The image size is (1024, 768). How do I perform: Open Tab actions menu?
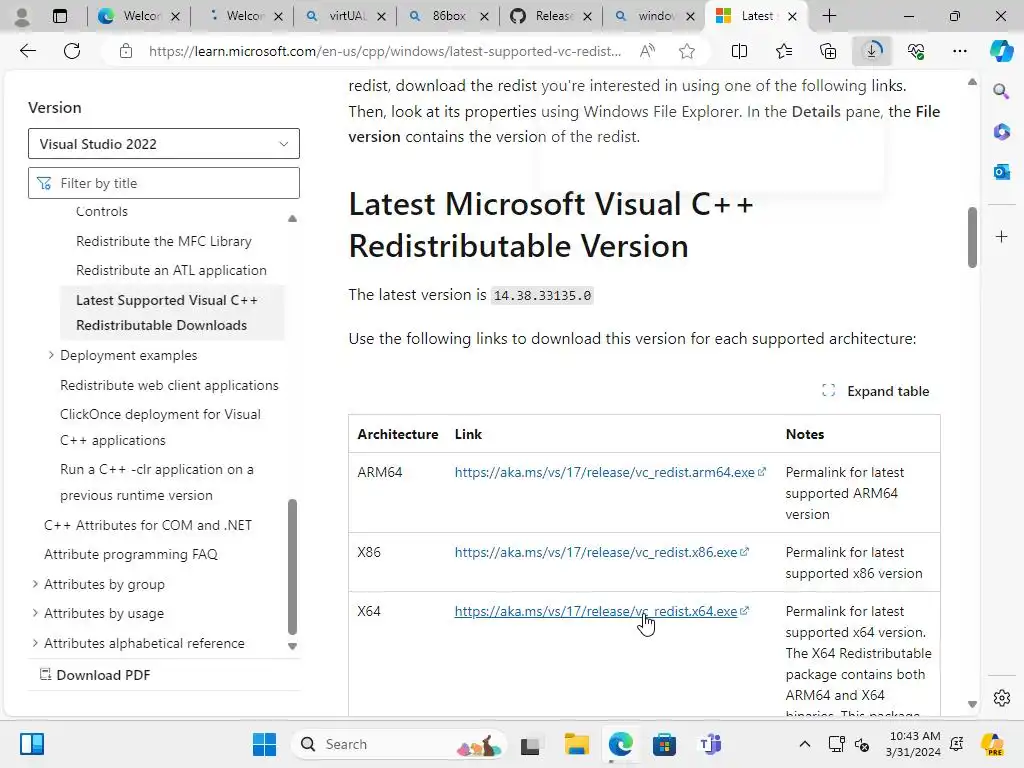click(59, 16)
